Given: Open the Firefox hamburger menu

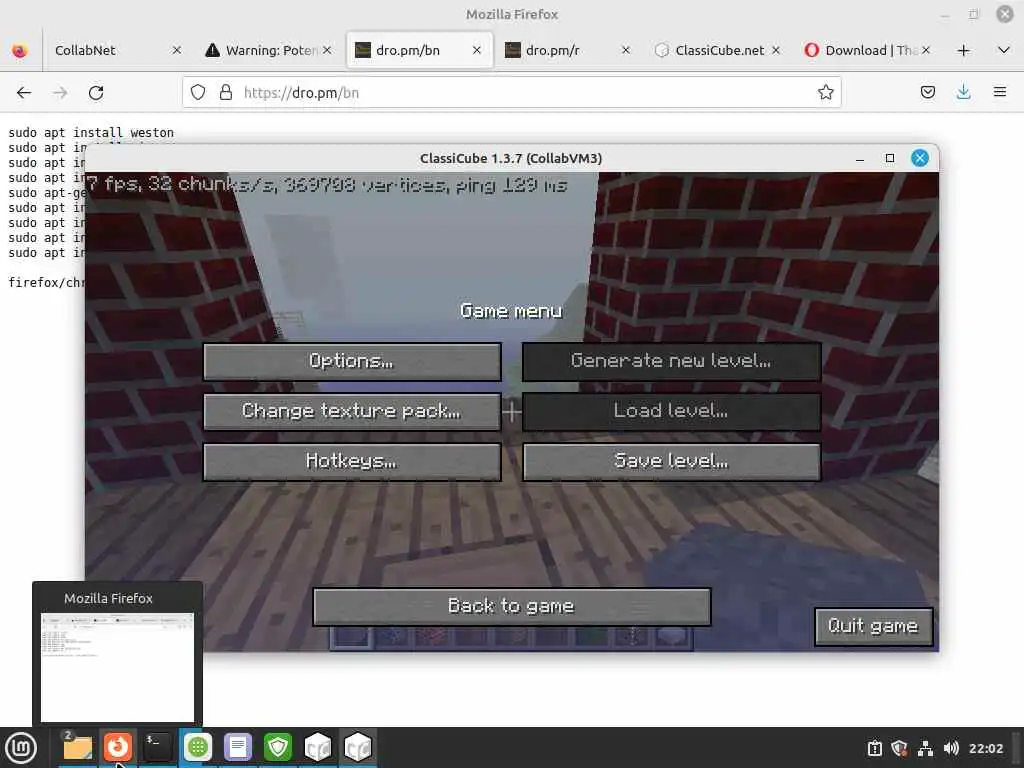Looking at the screenshot, I should 1000,93.
